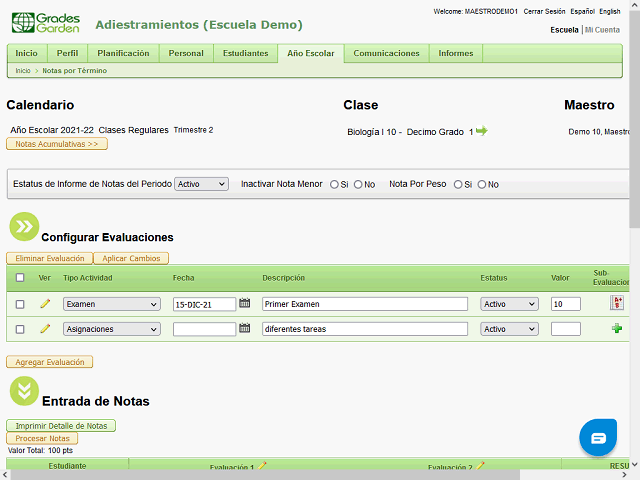Viewport: 640px width, 480px height.
Task: Click the Valor field for Asignaciones row
Action: [565, 329]
